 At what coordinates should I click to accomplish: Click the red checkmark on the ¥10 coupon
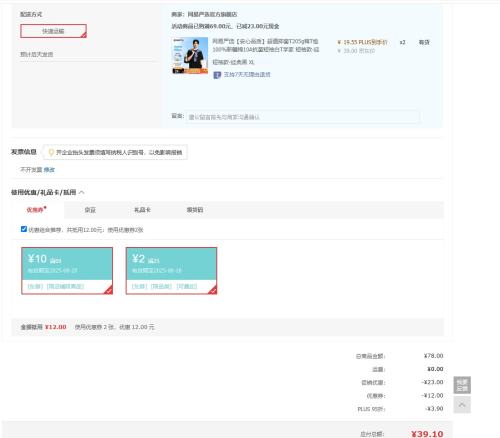click(x=108, y=290)
